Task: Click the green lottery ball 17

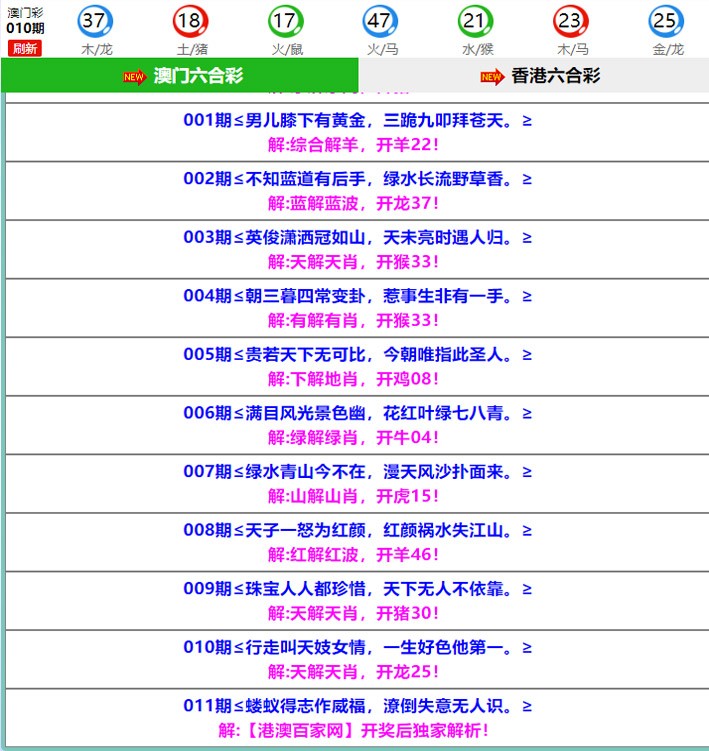Action: 285,21
